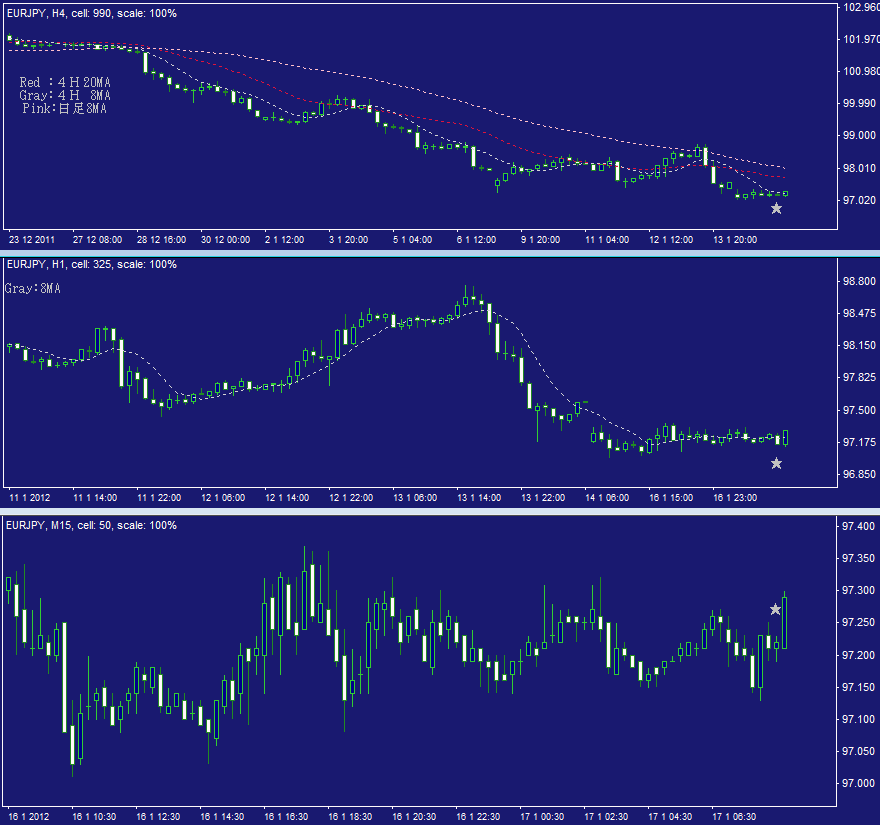Click the 98.150 price label on H1 axis

pyautogui.click(x=859, y=345)
